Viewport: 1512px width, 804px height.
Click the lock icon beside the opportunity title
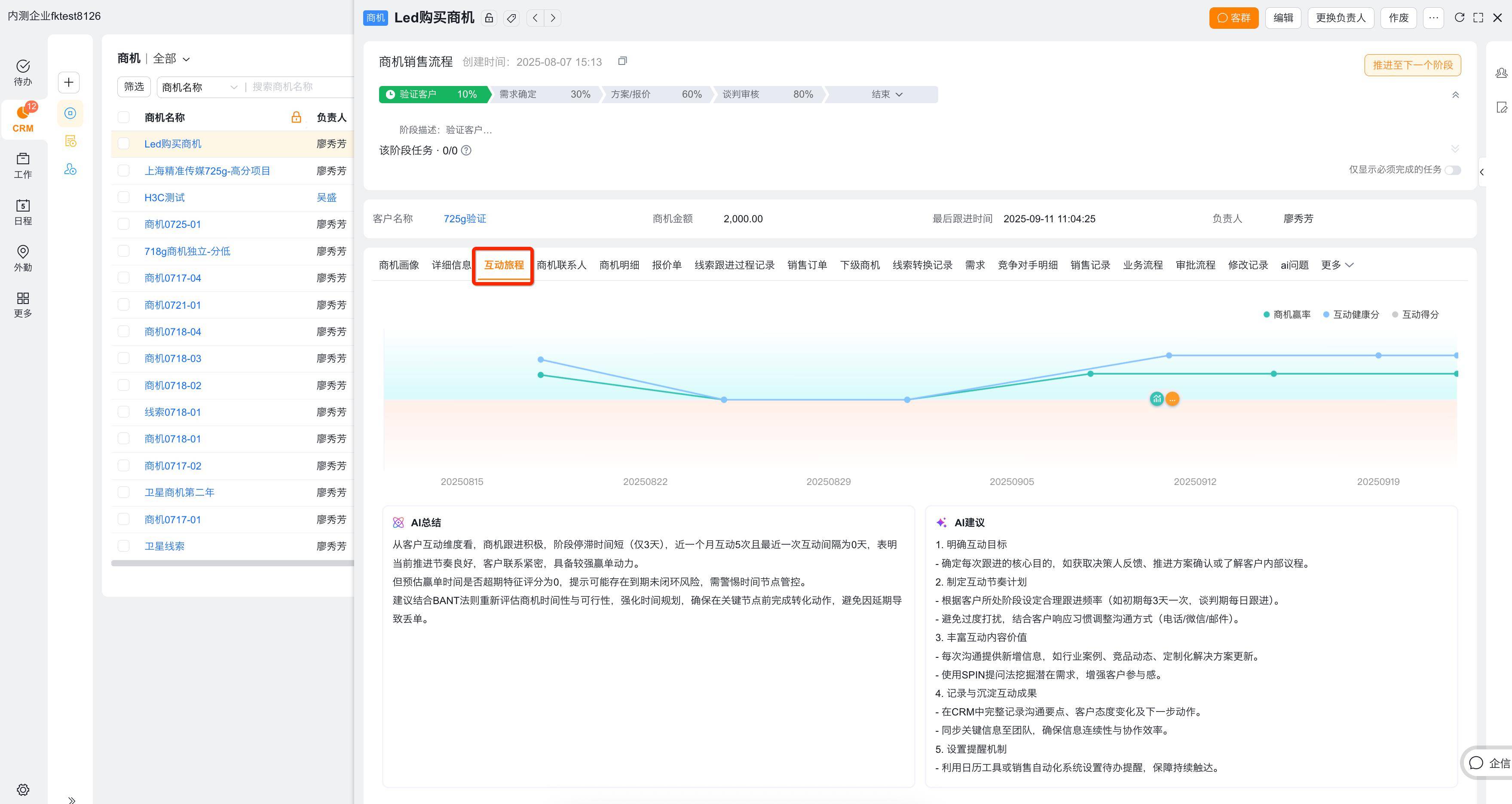(x=488, y=18)
